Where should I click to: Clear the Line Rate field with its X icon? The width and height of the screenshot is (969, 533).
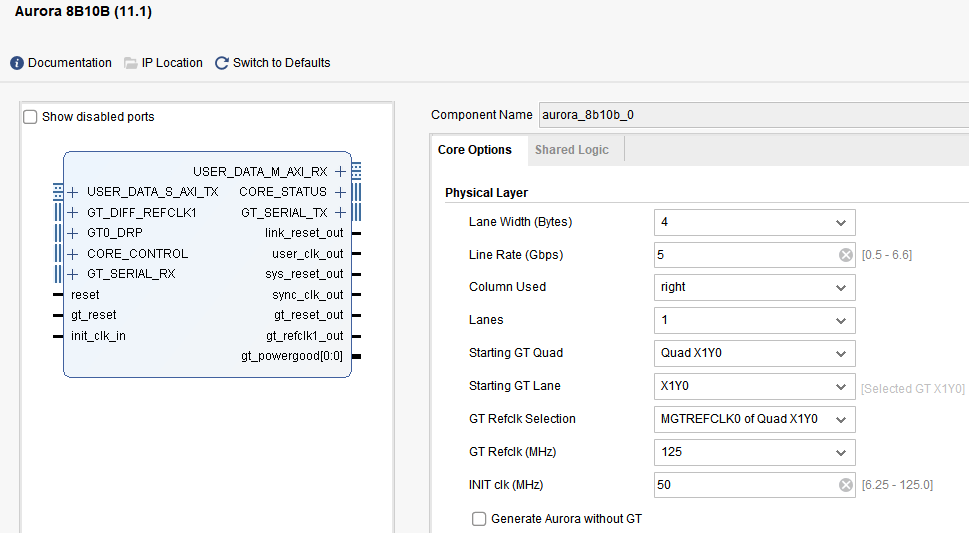[845, 255]
